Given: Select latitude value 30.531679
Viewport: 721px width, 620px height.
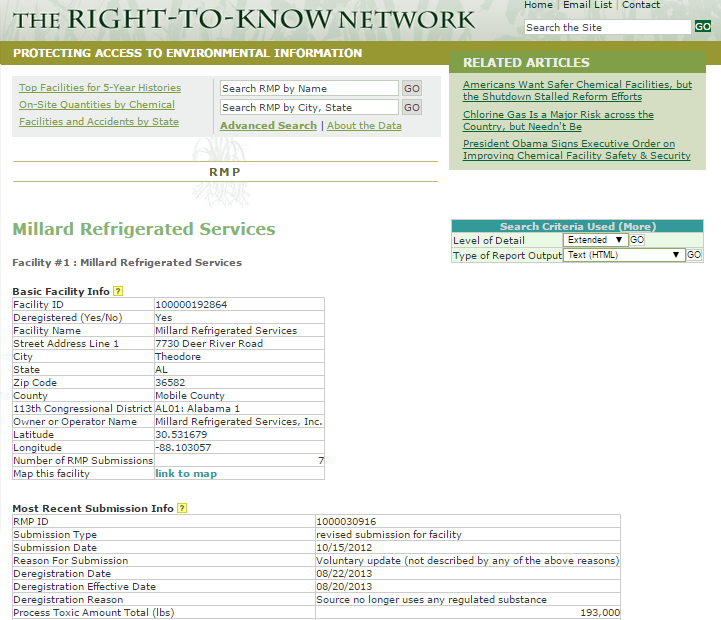Looking at the screenshot, I should (181, 435).
